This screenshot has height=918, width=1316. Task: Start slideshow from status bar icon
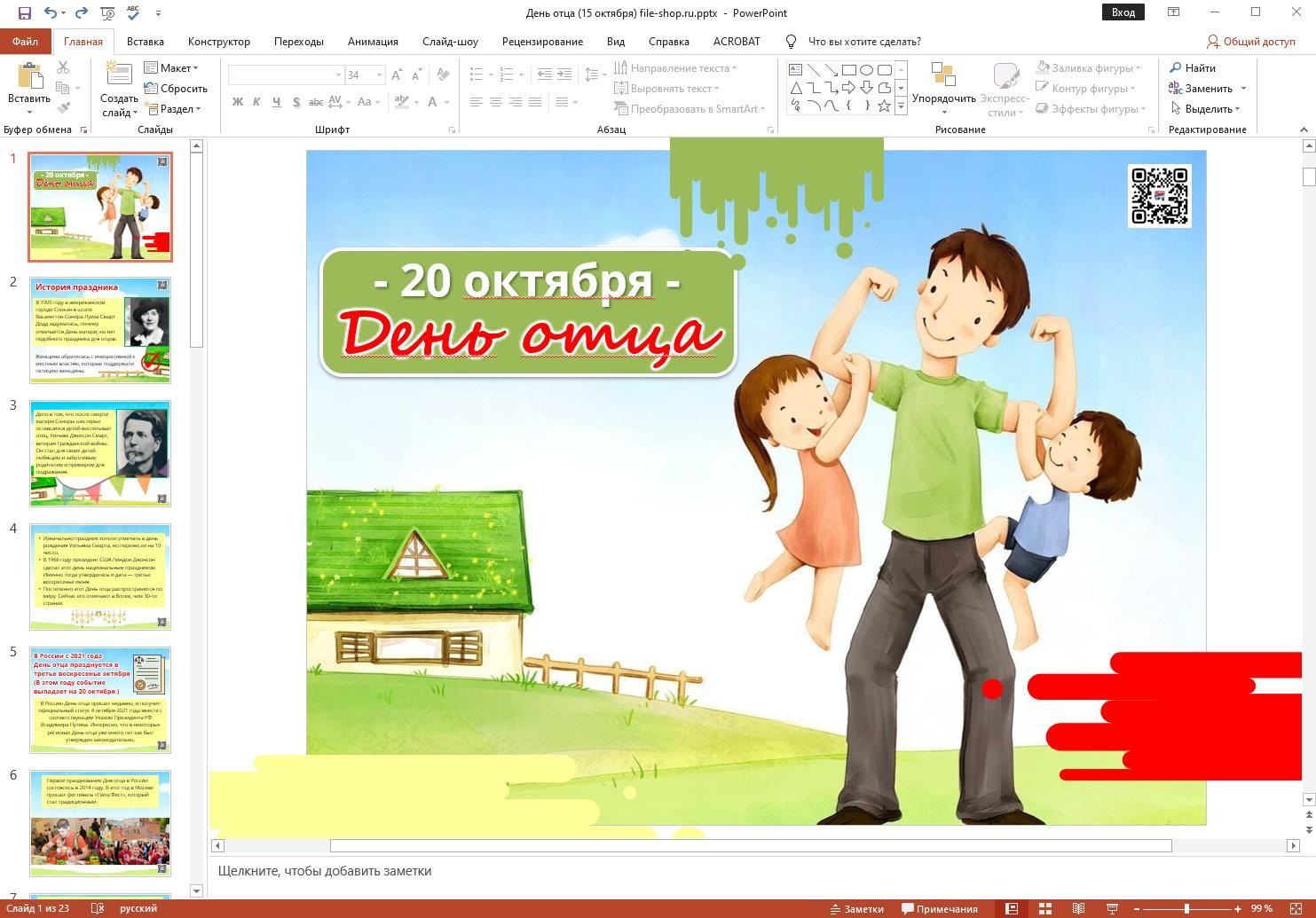pos(1112,908)
